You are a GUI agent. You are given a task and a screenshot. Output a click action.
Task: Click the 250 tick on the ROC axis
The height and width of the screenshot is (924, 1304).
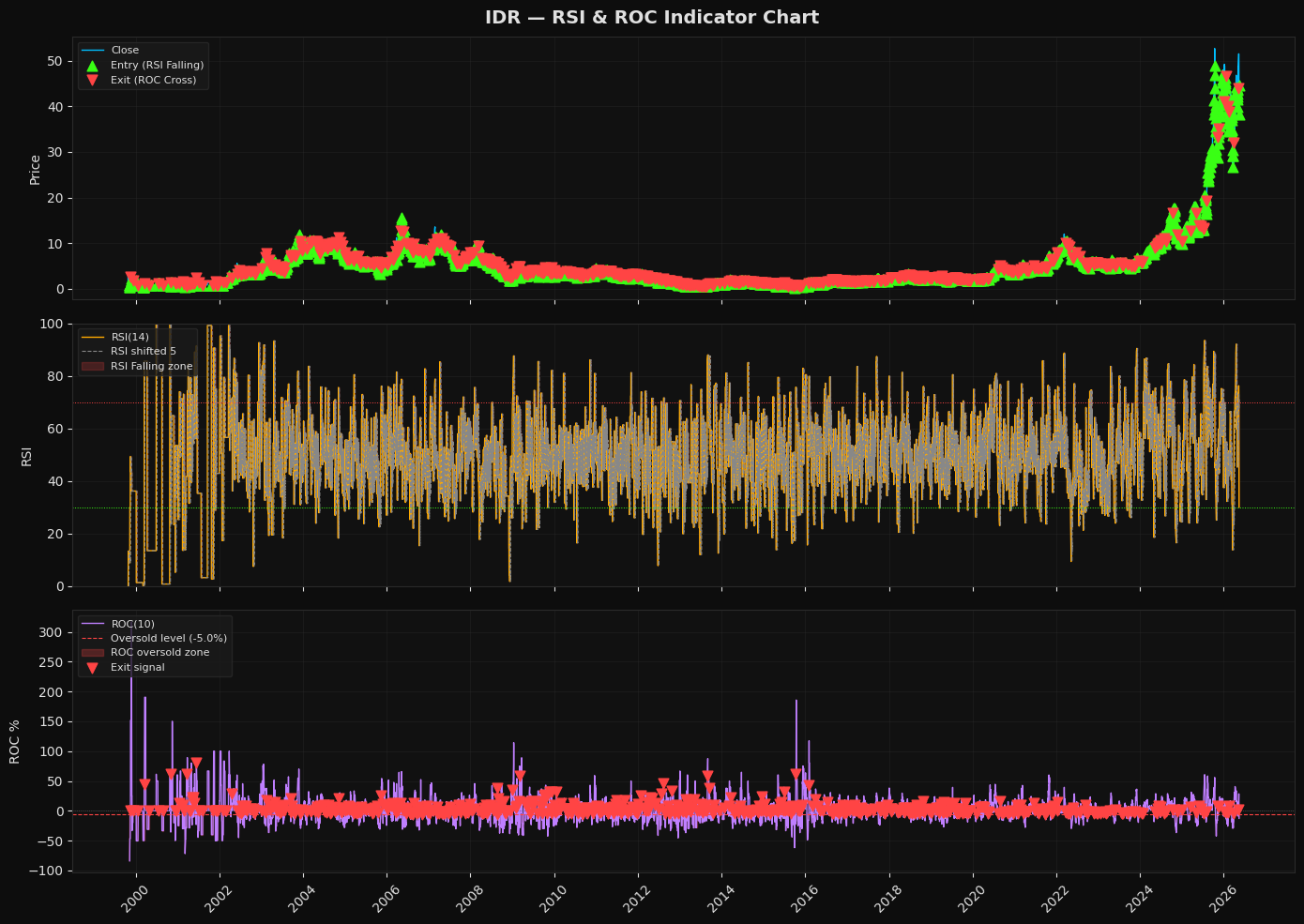52,663
